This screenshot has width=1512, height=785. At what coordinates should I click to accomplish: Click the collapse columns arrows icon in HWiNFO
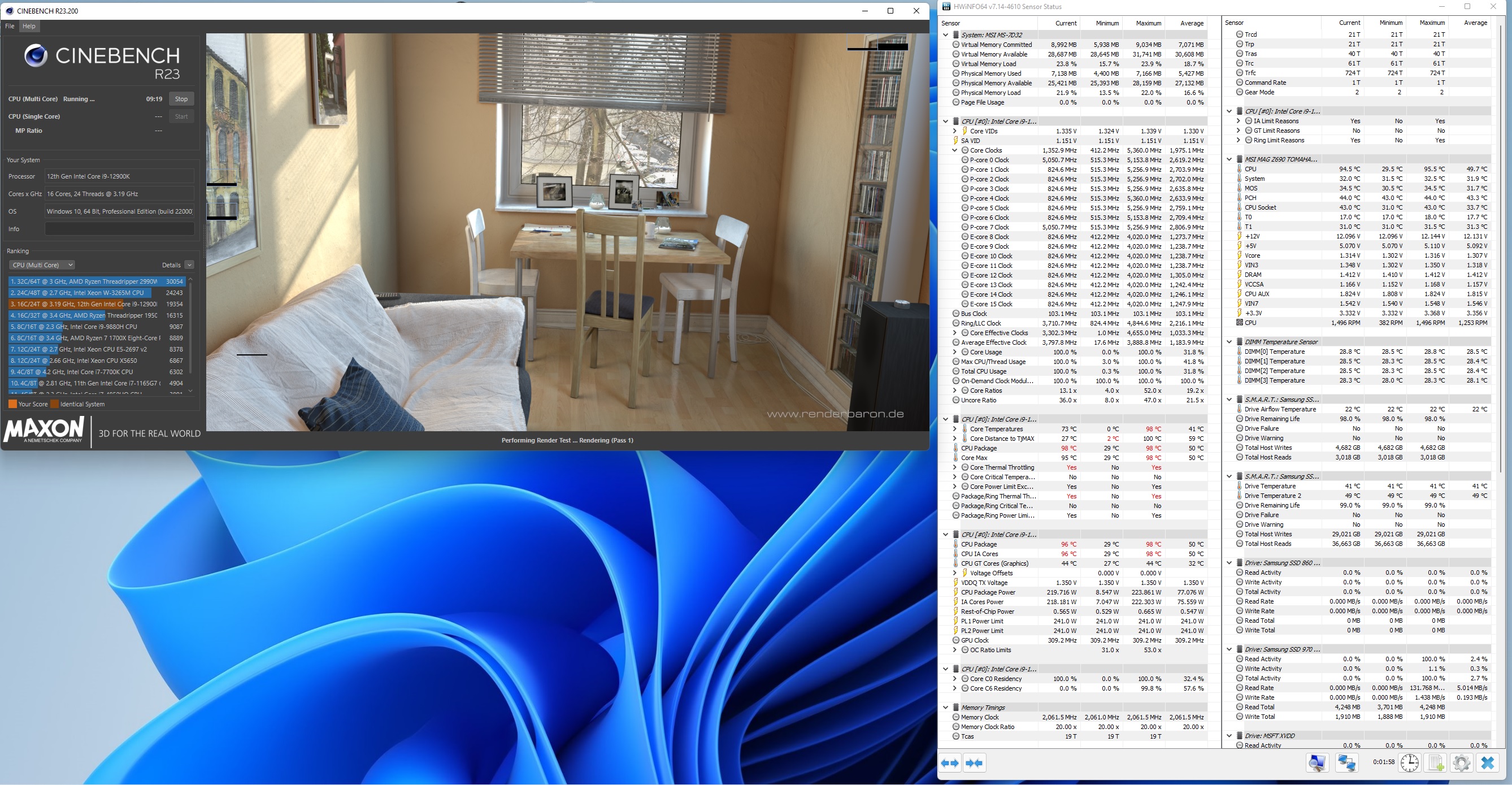(974, 763)
